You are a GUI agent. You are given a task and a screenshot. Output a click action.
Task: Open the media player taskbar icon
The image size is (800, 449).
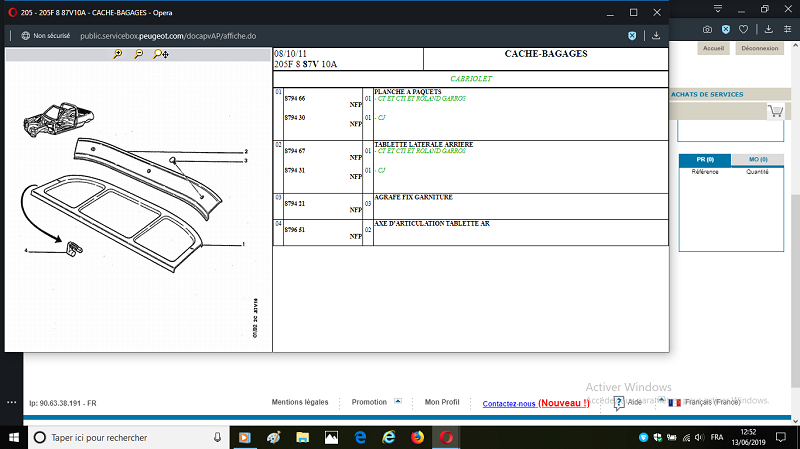[x=244, y=437]
